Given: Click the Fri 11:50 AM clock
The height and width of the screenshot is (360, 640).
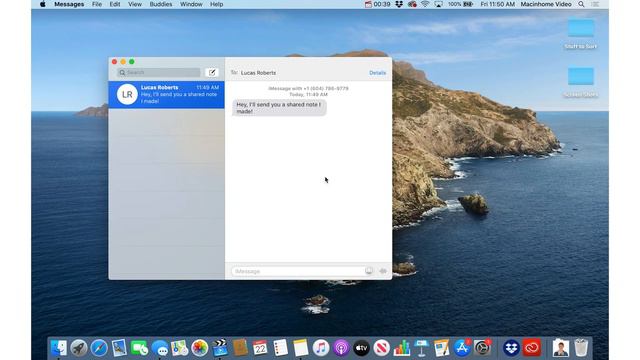Looking at the screenshot, I should (498, 4).
